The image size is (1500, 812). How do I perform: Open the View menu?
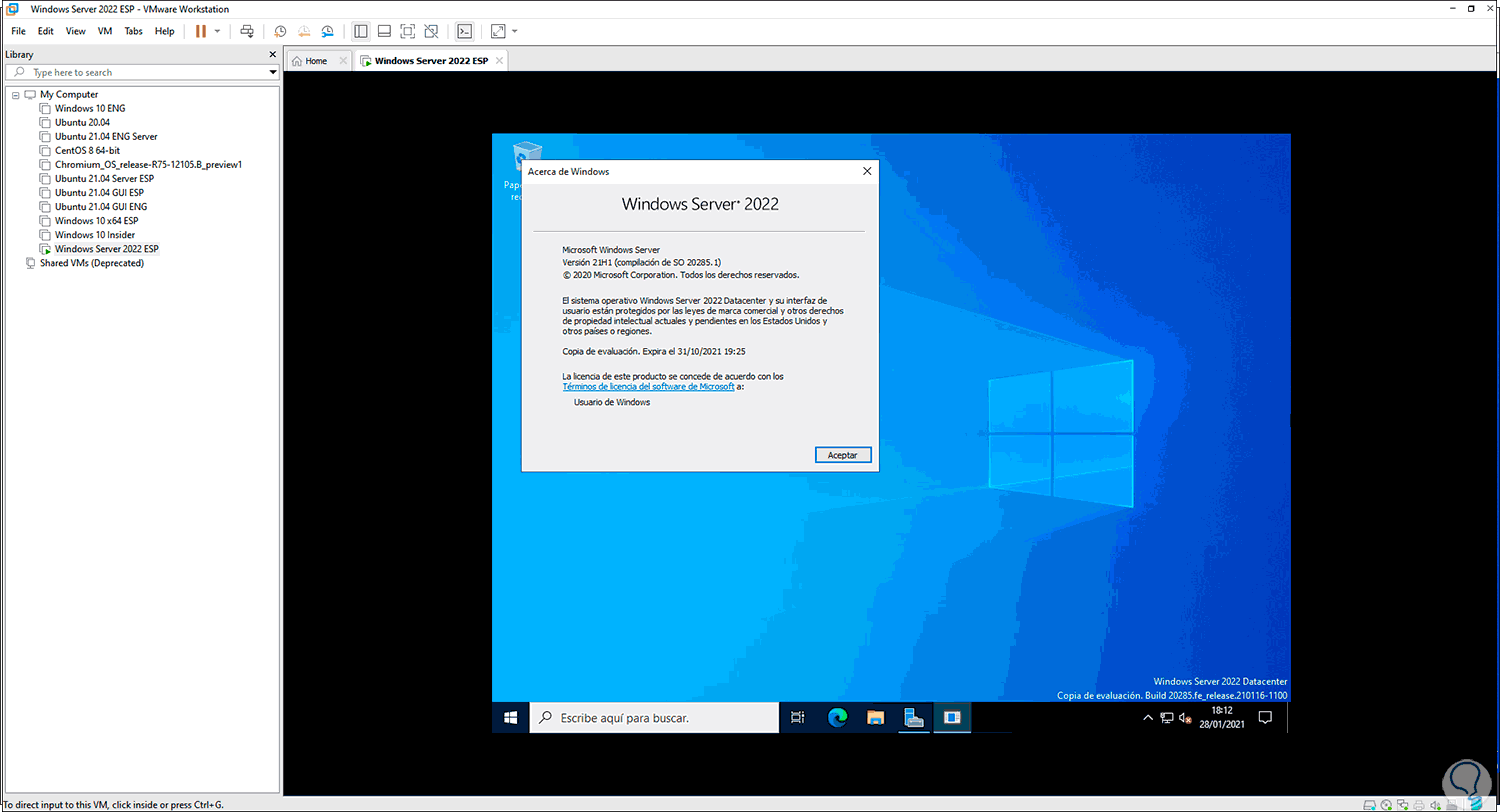tap(76, 31)
